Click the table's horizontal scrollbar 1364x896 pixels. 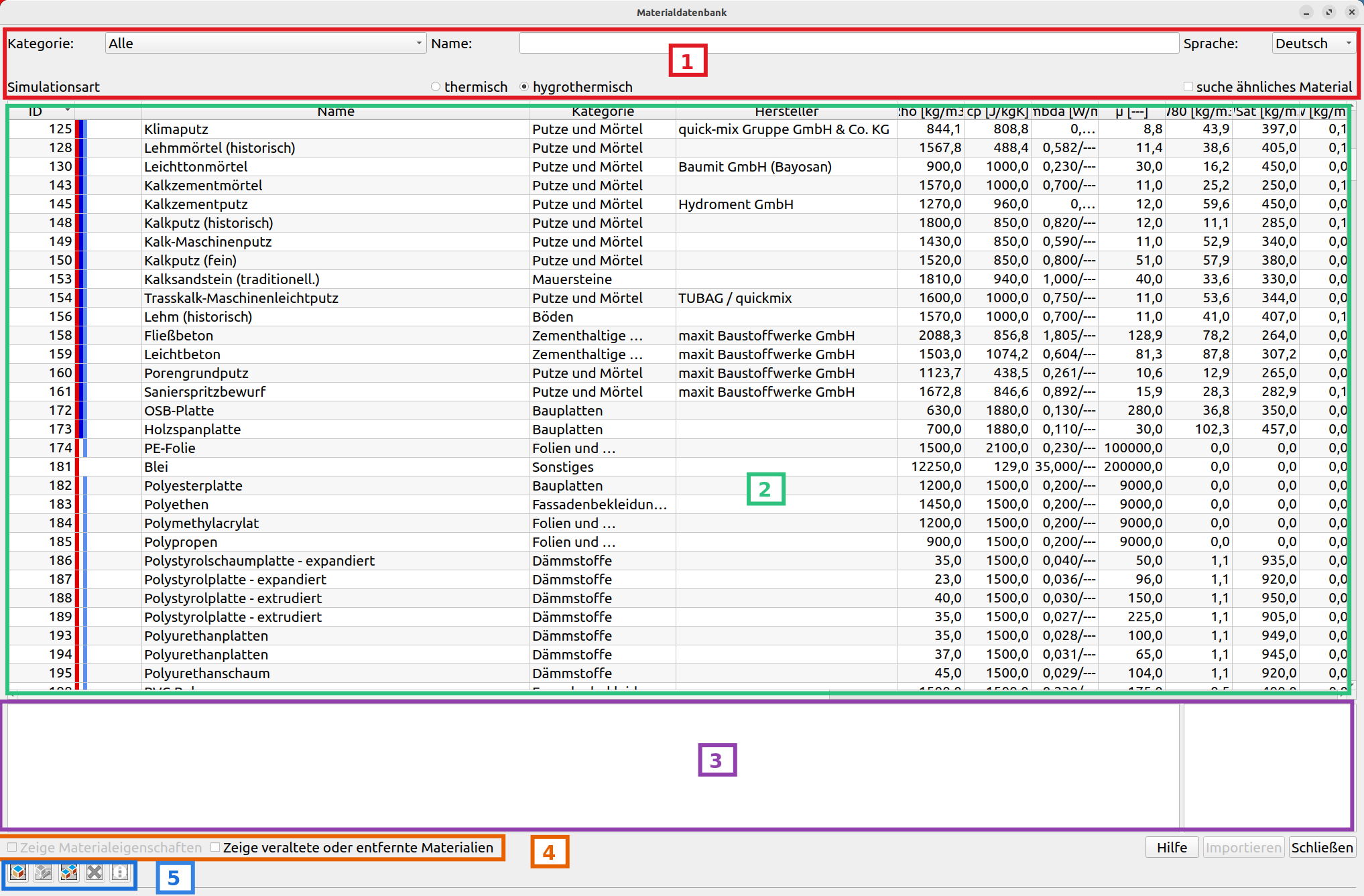pyautogui.click(x=677, y=694)
